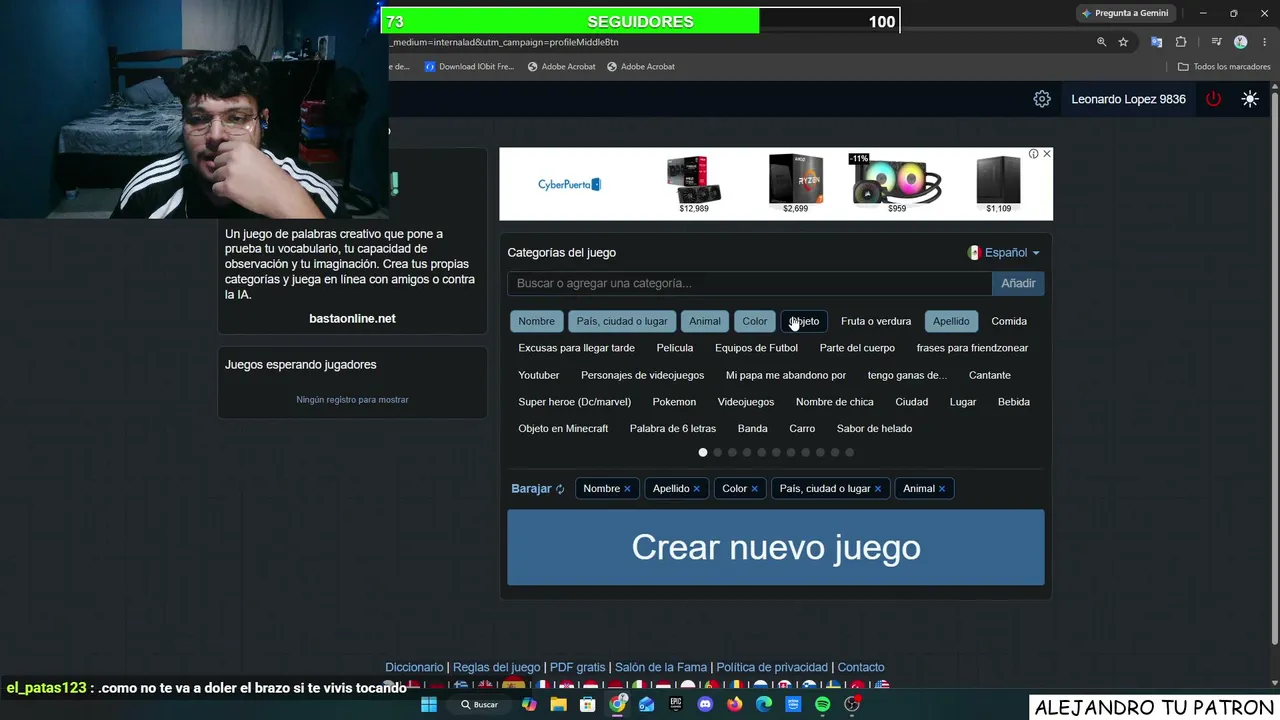Toggle the Sabor de helado category
Image resolution: width=1280 pixels, height=720 pixels.
click(874, 429)
